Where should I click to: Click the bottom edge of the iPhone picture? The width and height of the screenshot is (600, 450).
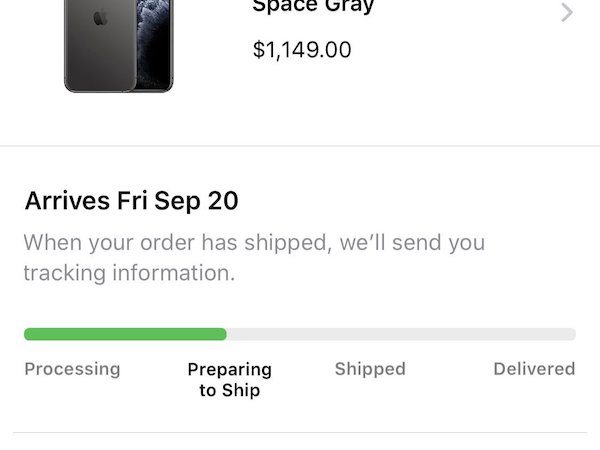[119, 90]
